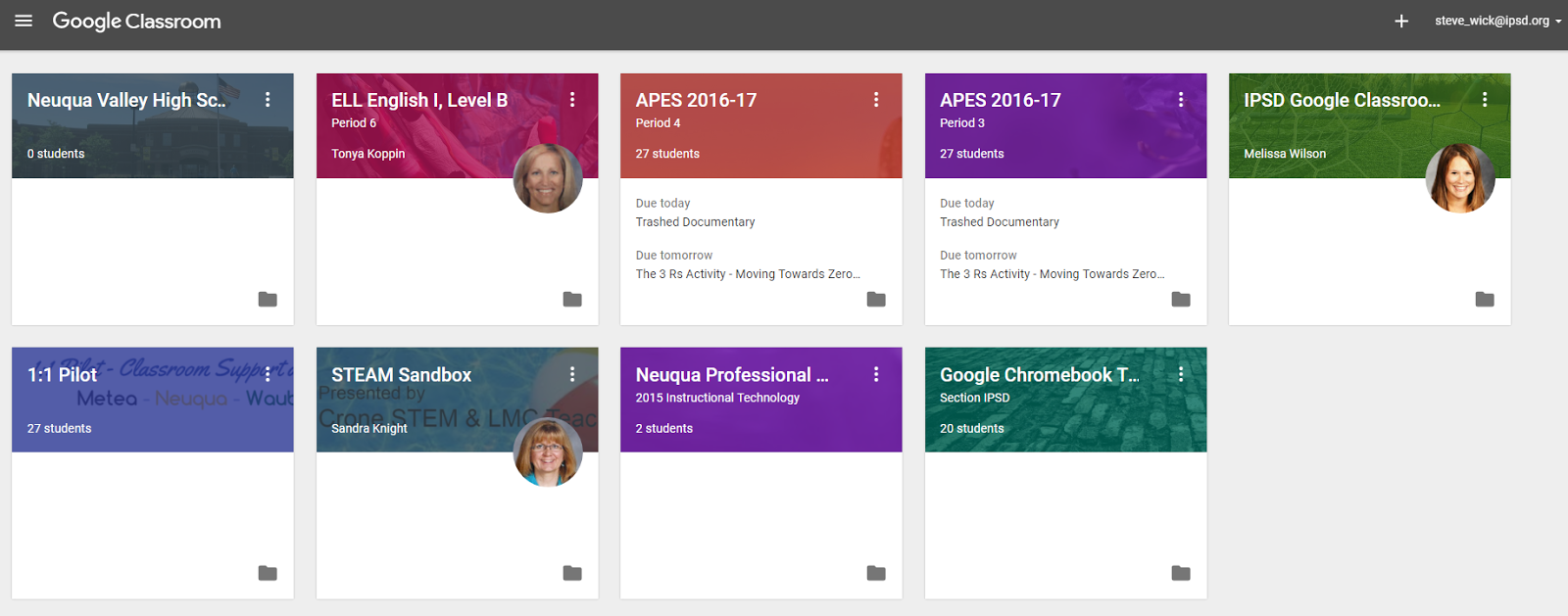Open Drive folder for Neuqua Valley High
Screen dimensions: 1568x616
pos(268,299)
